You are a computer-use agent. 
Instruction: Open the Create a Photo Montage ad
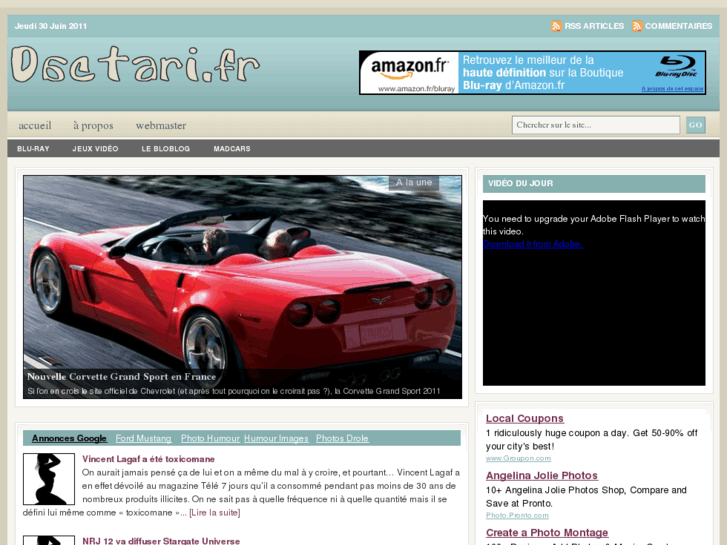point(547,532)
